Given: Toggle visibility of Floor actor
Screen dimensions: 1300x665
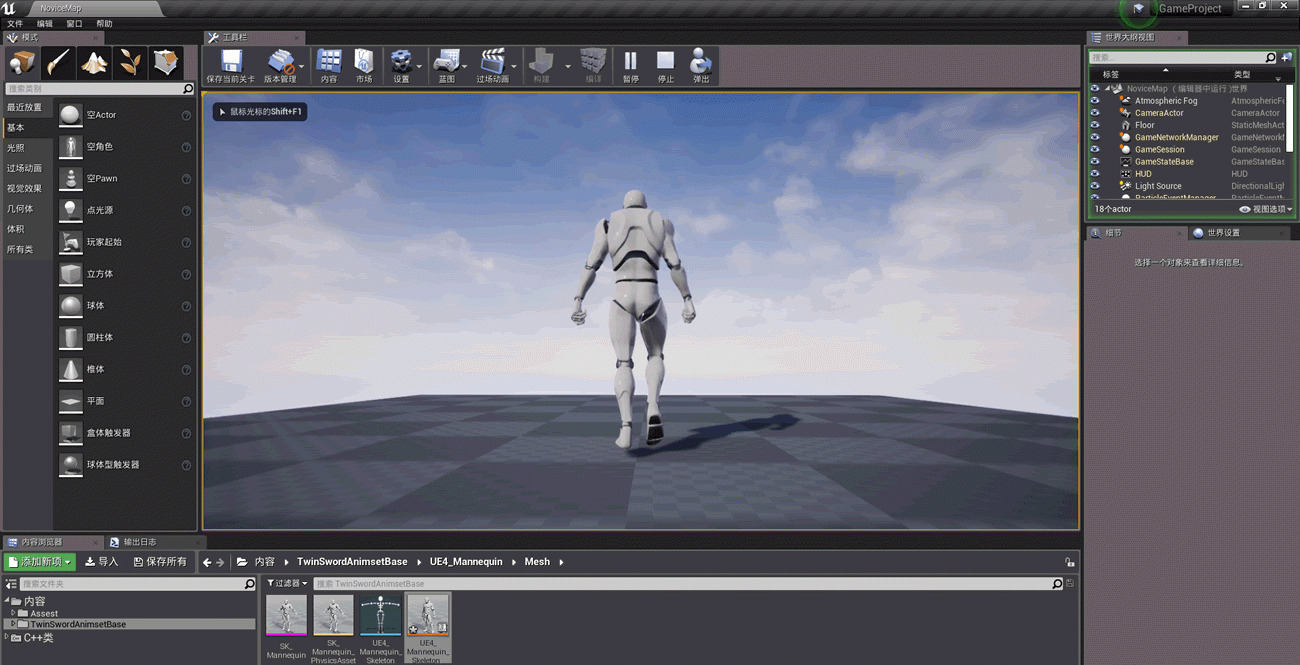Looking at the screenshot, I should tap(1095, 125).
